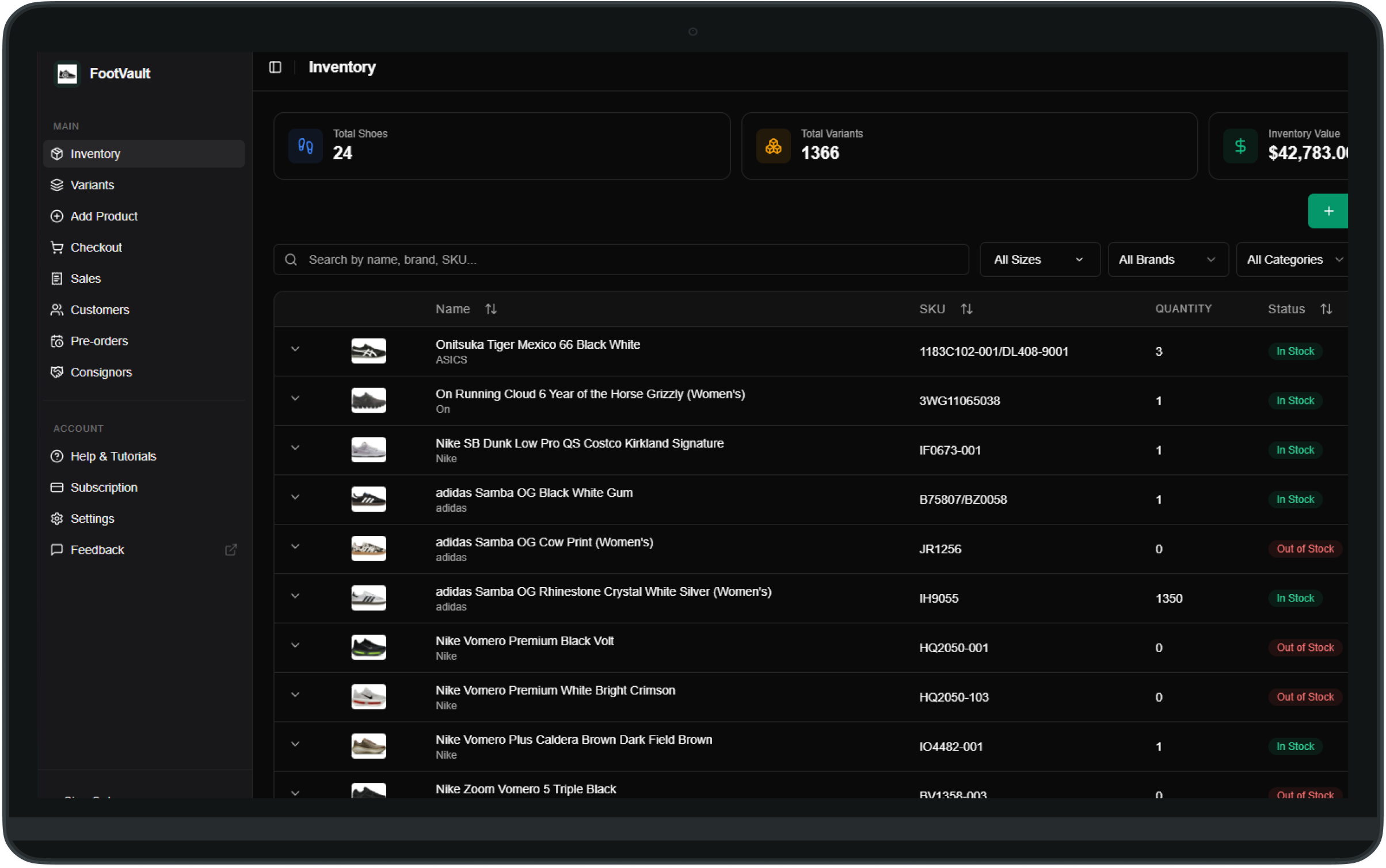Expand the Onitsuka Tiger Mexico 66 row
1386x868 pixels.
point(296,349)
